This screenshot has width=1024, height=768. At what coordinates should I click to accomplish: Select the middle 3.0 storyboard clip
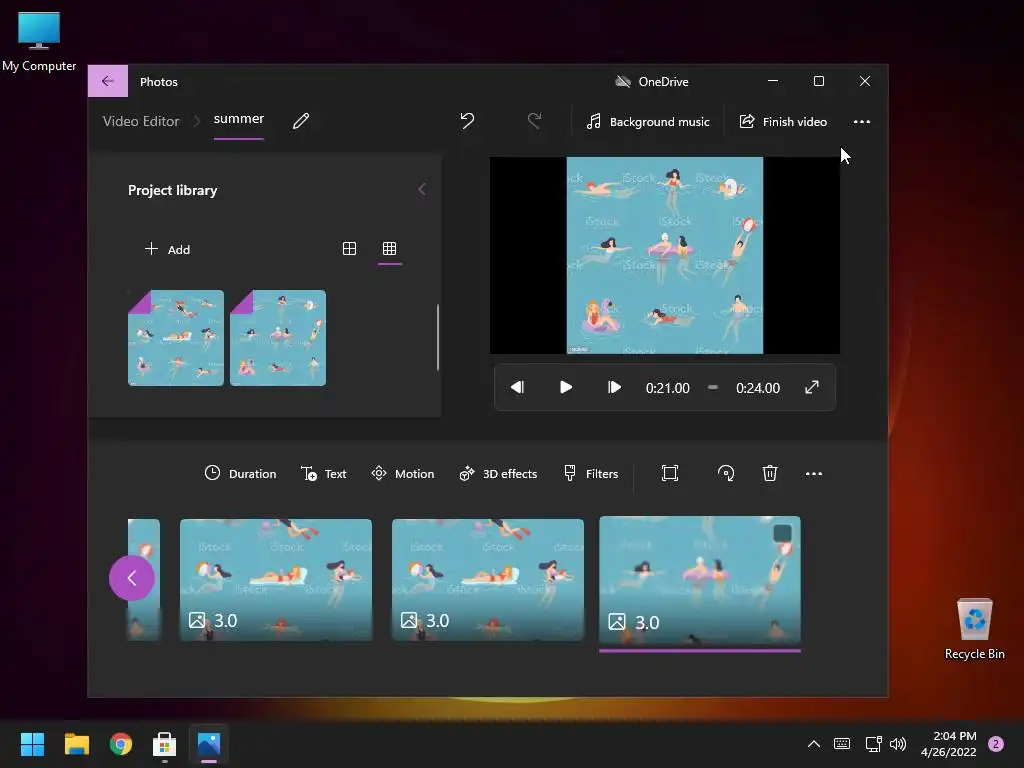pyautogui.click(x=488, y=579)
